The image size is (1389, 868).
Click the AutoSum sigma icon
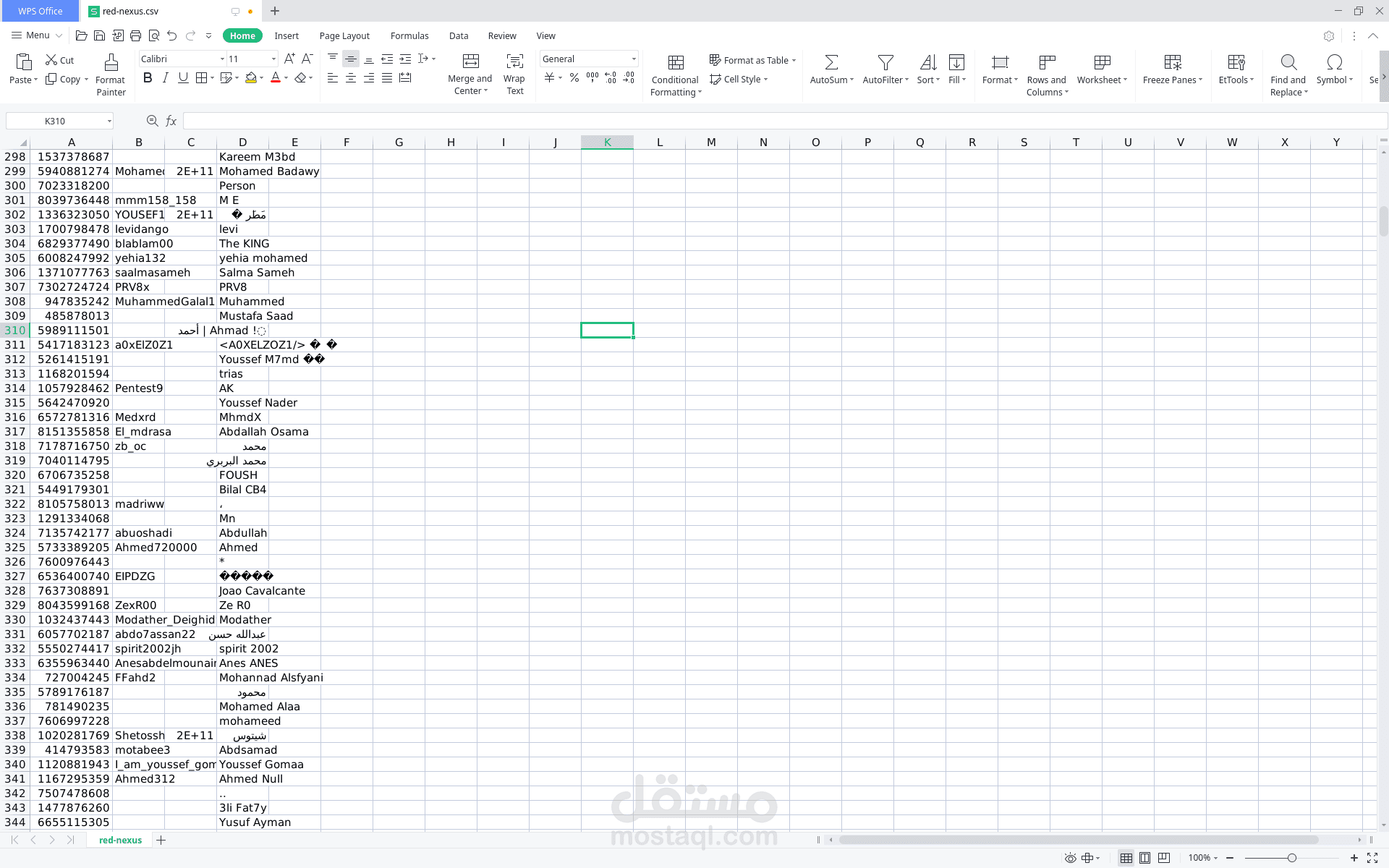[x=831, y=63]
